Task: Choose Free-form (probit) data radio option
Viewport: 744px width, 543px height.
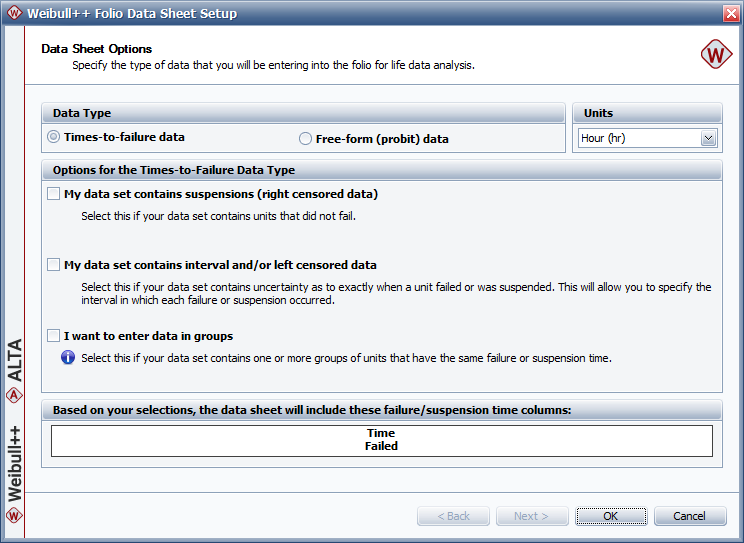Action: pyautogui.click(x=306, y=139)
